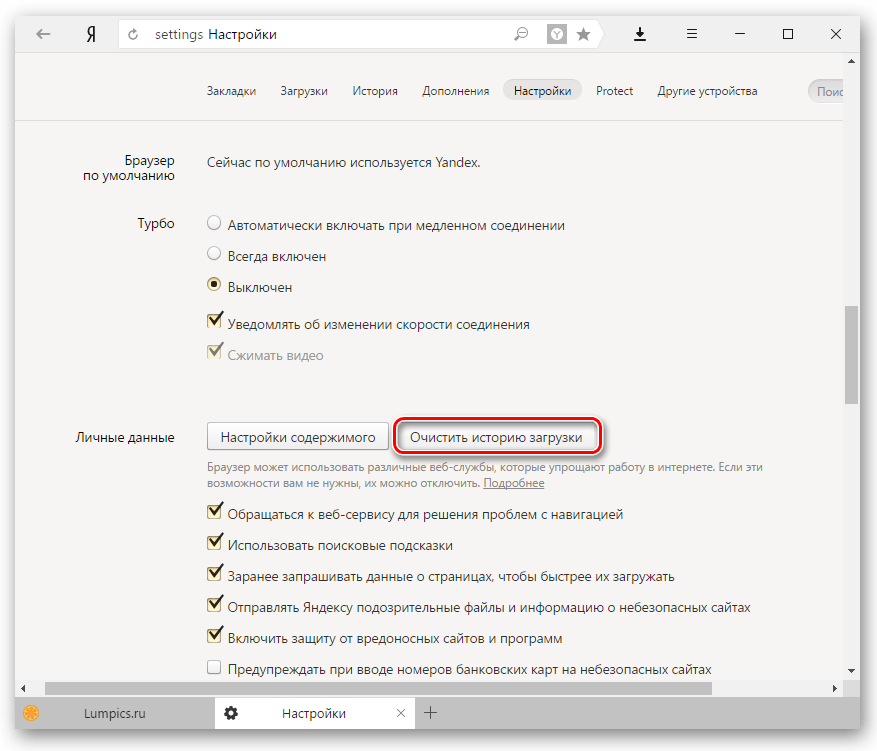The width and height of the screenshot is (877, 751).
Task: Switch to the Закладки section
Action: (231, 91)
